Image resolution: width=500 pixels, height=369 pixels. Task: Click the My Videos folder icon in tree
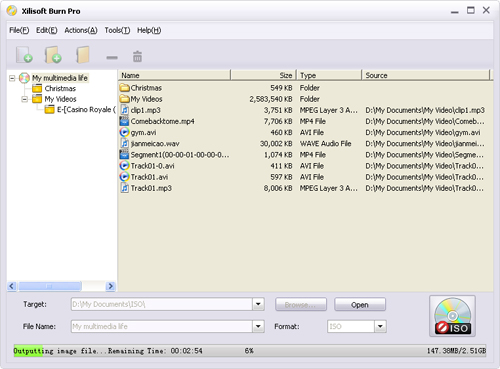(37, 99)
